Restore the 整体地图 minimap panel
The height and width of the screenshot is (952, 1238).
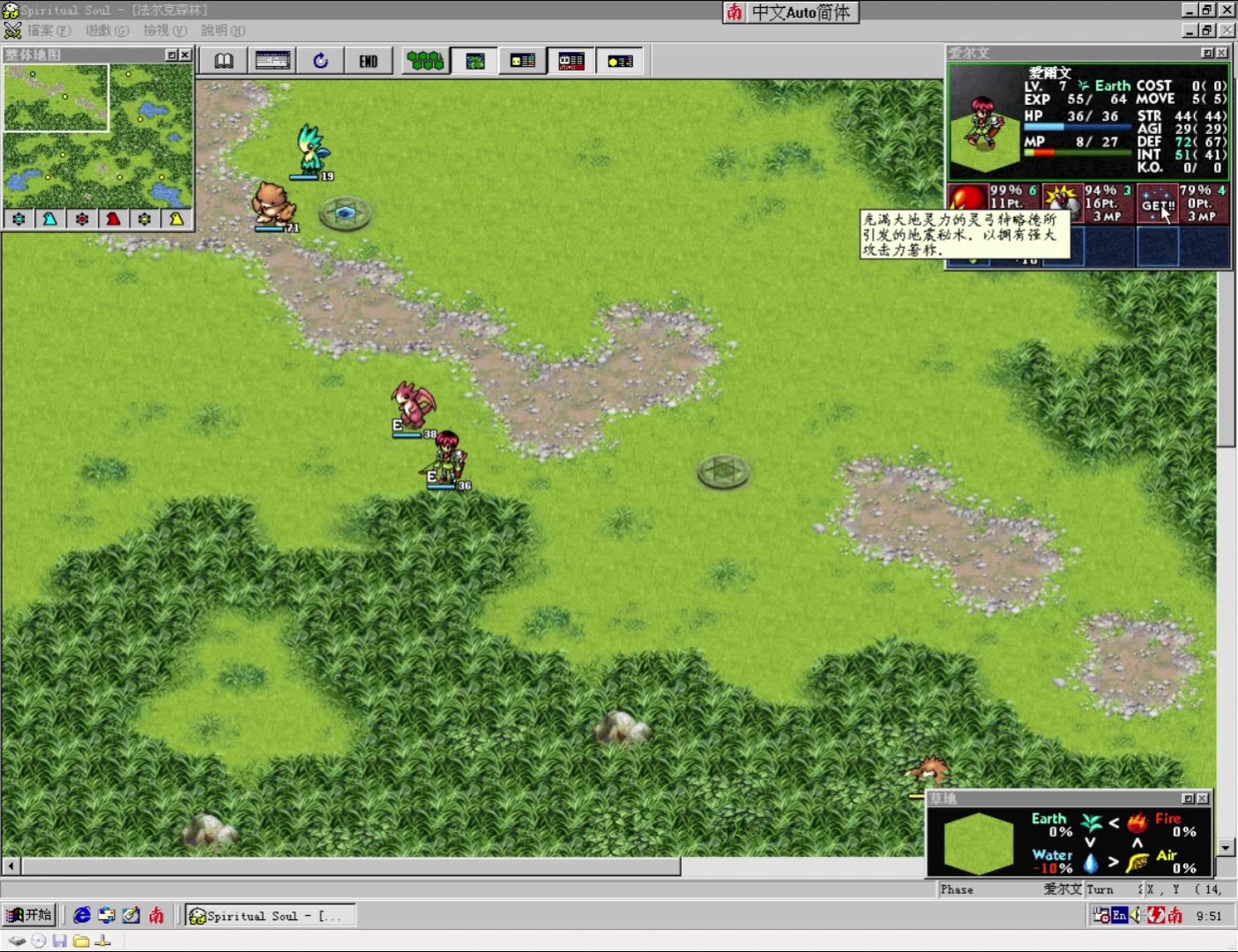click(x=172, y=55)
